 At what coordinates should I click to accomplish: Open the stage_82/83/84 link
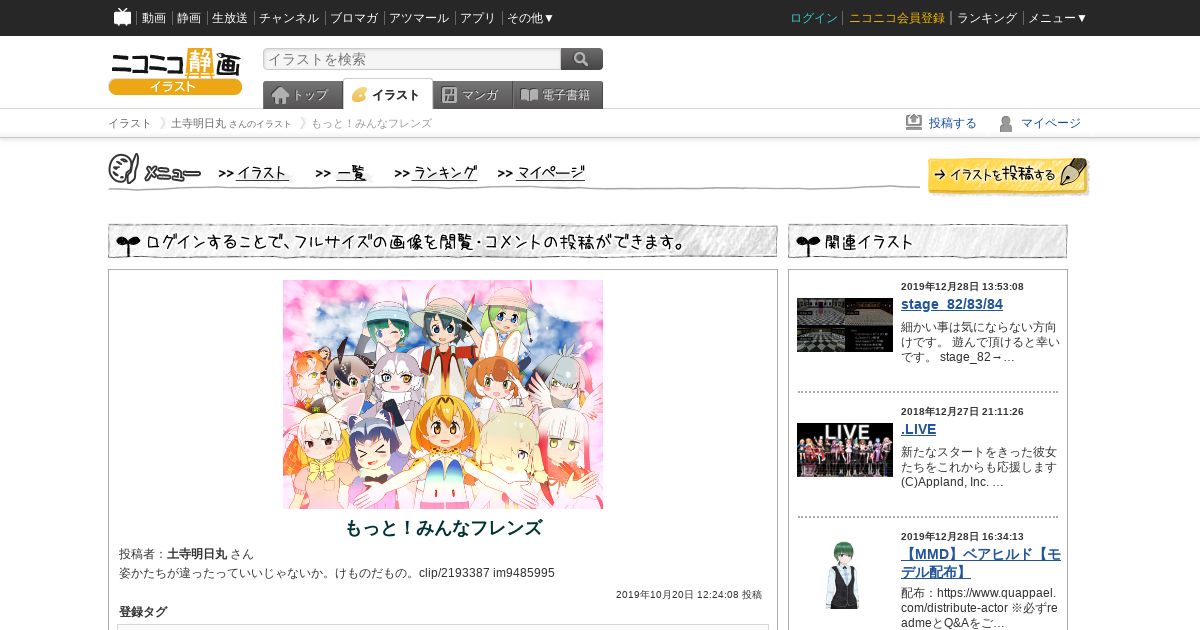tap(952, 304)
